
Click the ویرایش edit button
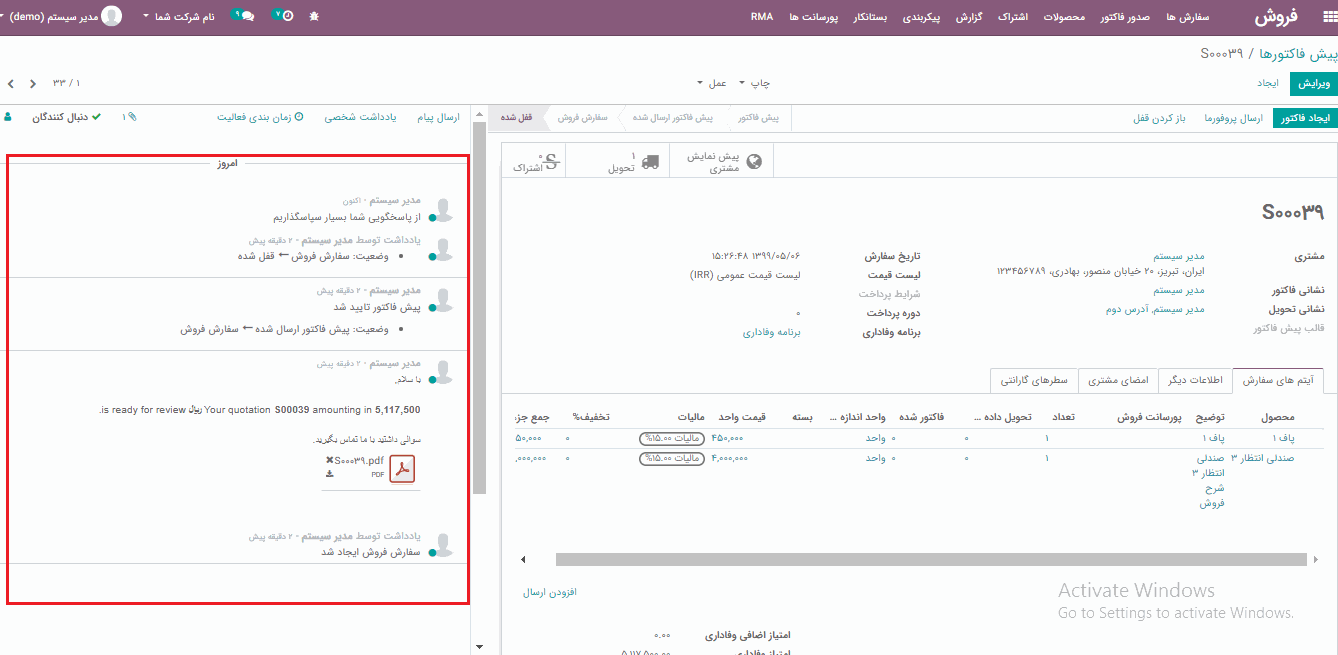[x=1313, y=84]
